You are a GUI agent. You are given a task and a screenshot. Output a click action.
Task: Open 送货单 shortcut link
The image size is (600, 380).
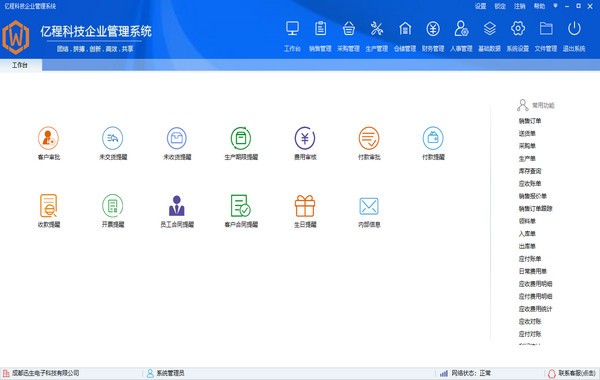527,134
